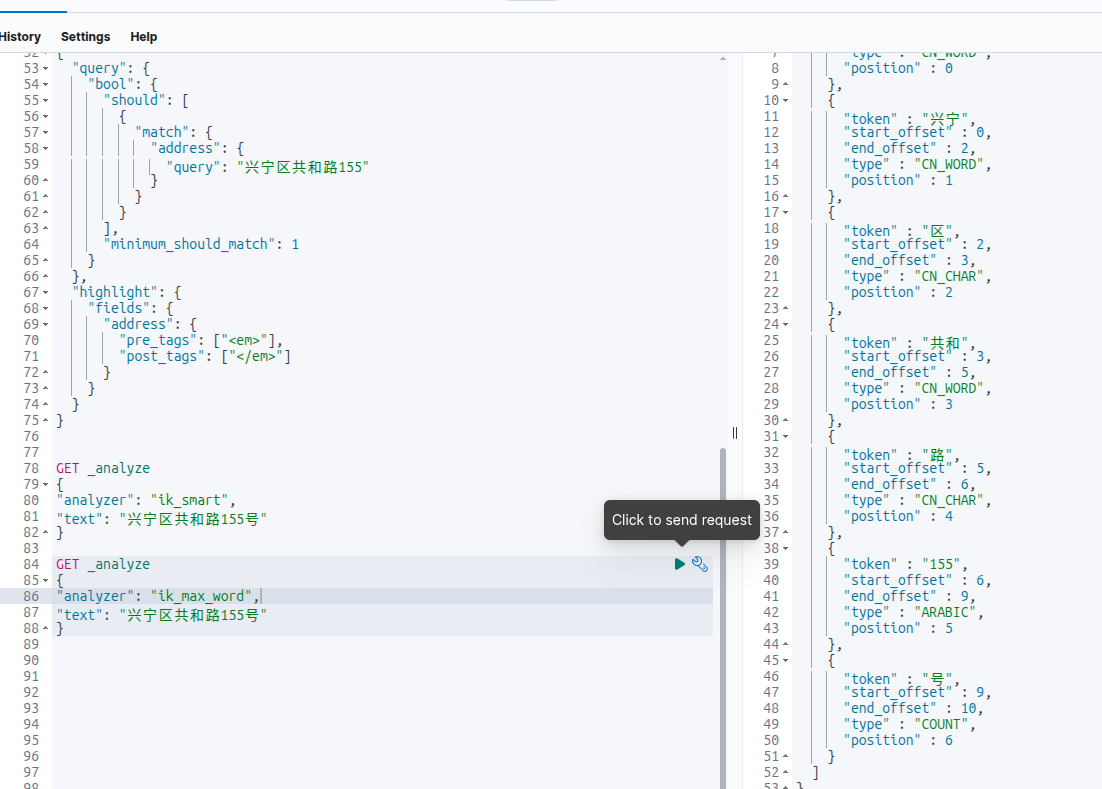Collapse the request body at line 85
The width and height of the screenshot is (1102, 789).
46,581
